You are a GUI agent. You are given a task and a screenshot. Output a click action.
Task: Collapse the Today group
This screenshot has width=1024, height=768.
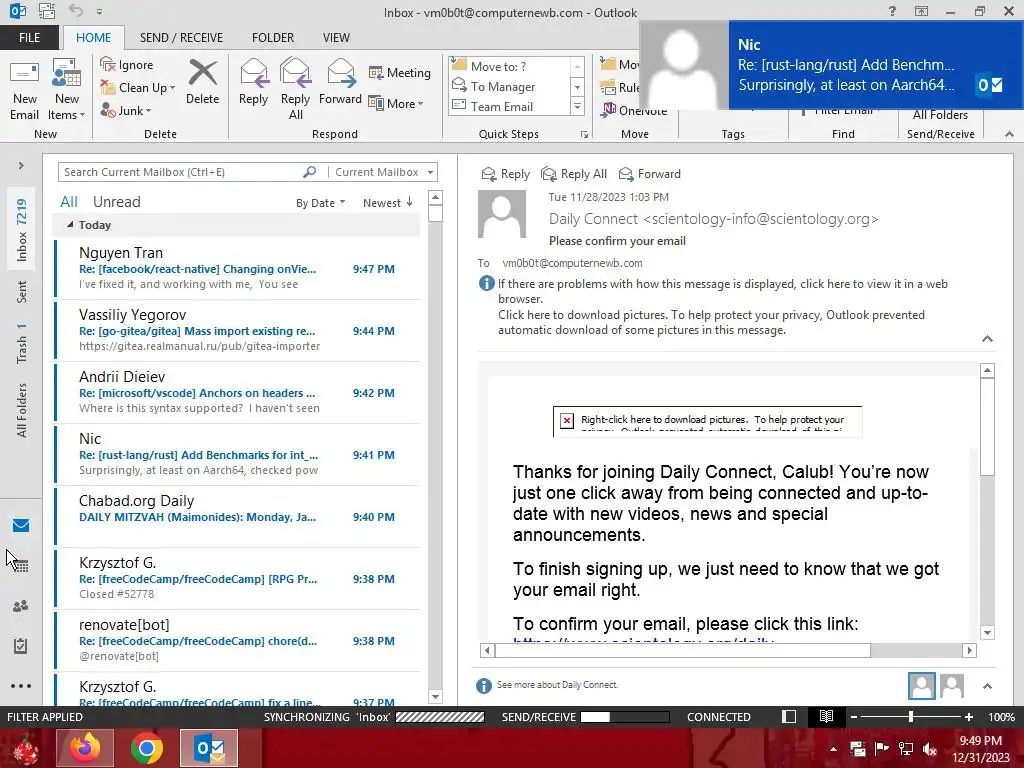click(70, 225)
